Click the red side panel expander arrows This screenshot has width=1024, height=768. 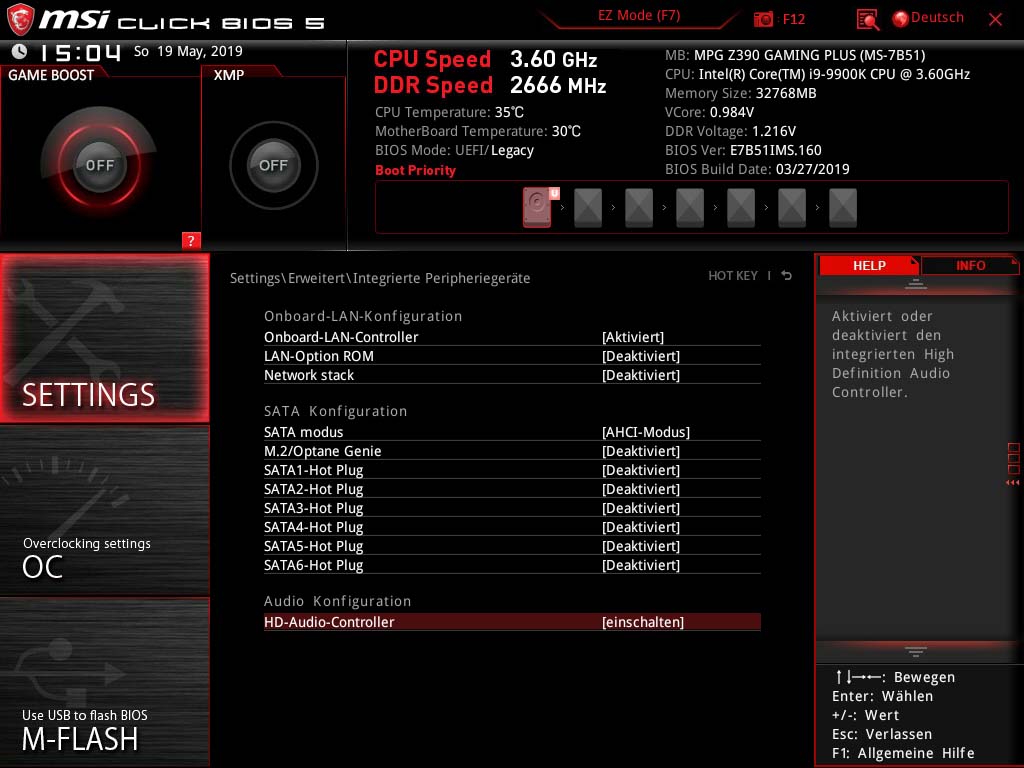1013,483
